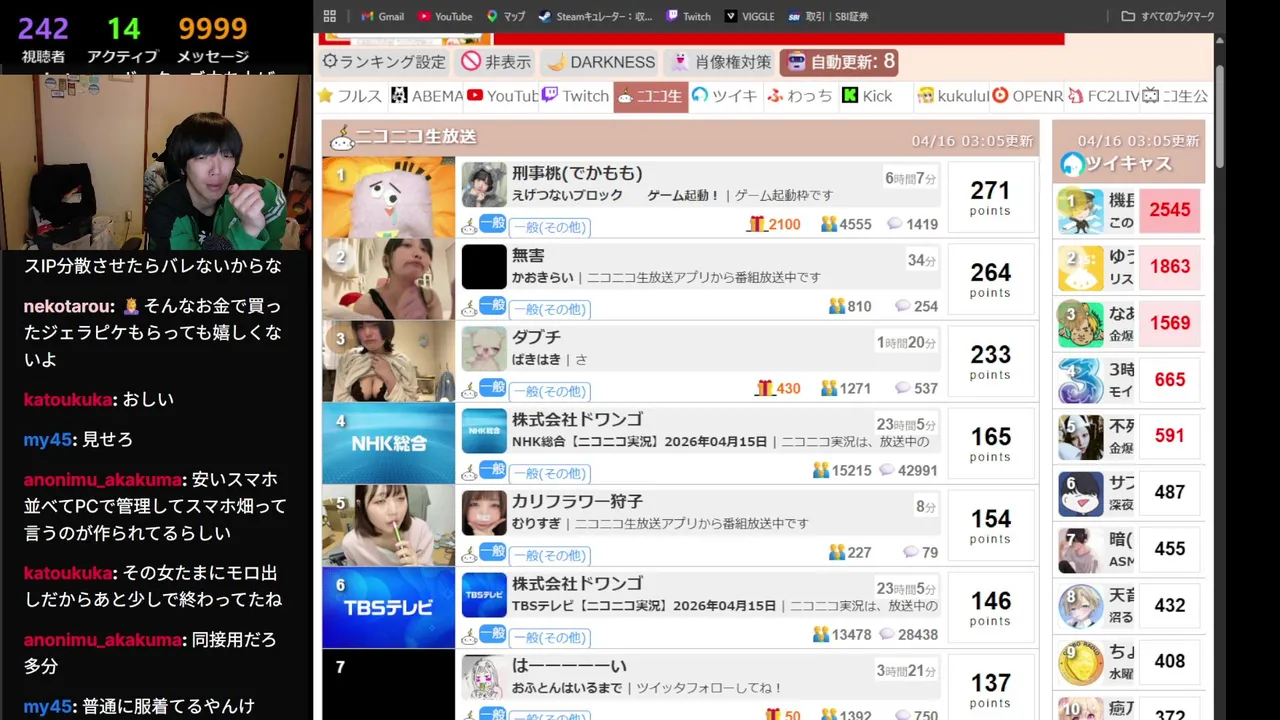Click TBSテレビ channel avatar icon

tap(484, 595)
